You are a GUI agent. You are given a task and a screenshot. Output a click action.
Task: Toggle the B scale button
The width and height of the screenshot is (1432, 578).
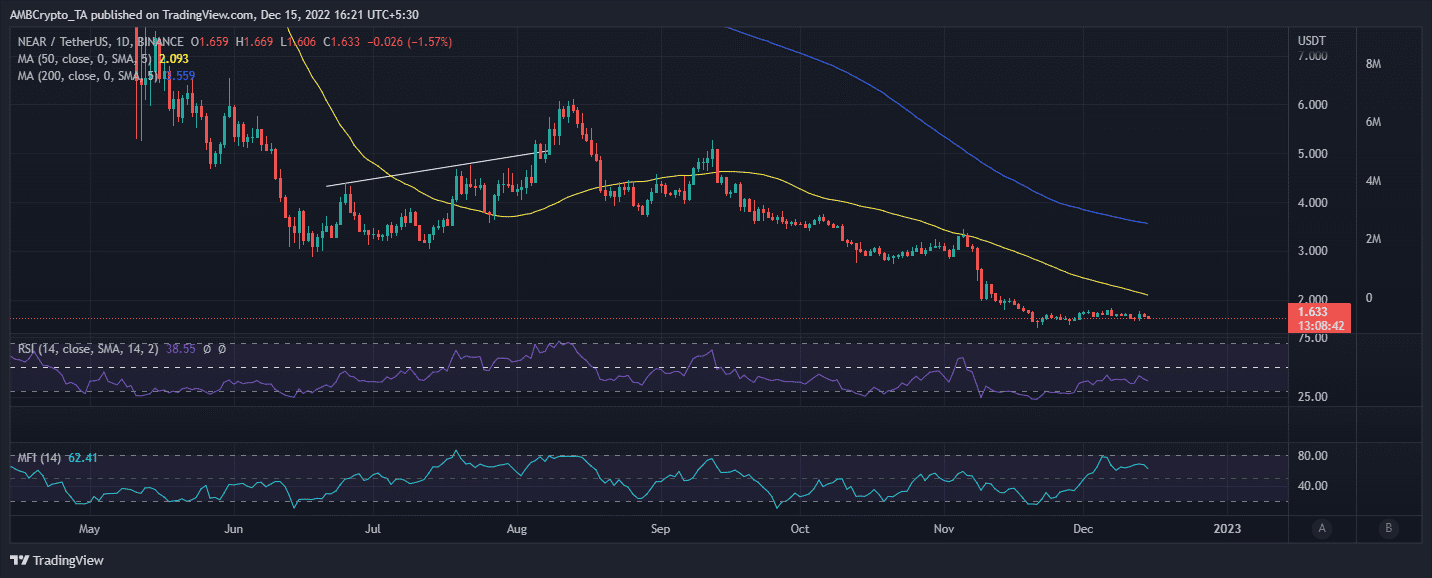1387,528
